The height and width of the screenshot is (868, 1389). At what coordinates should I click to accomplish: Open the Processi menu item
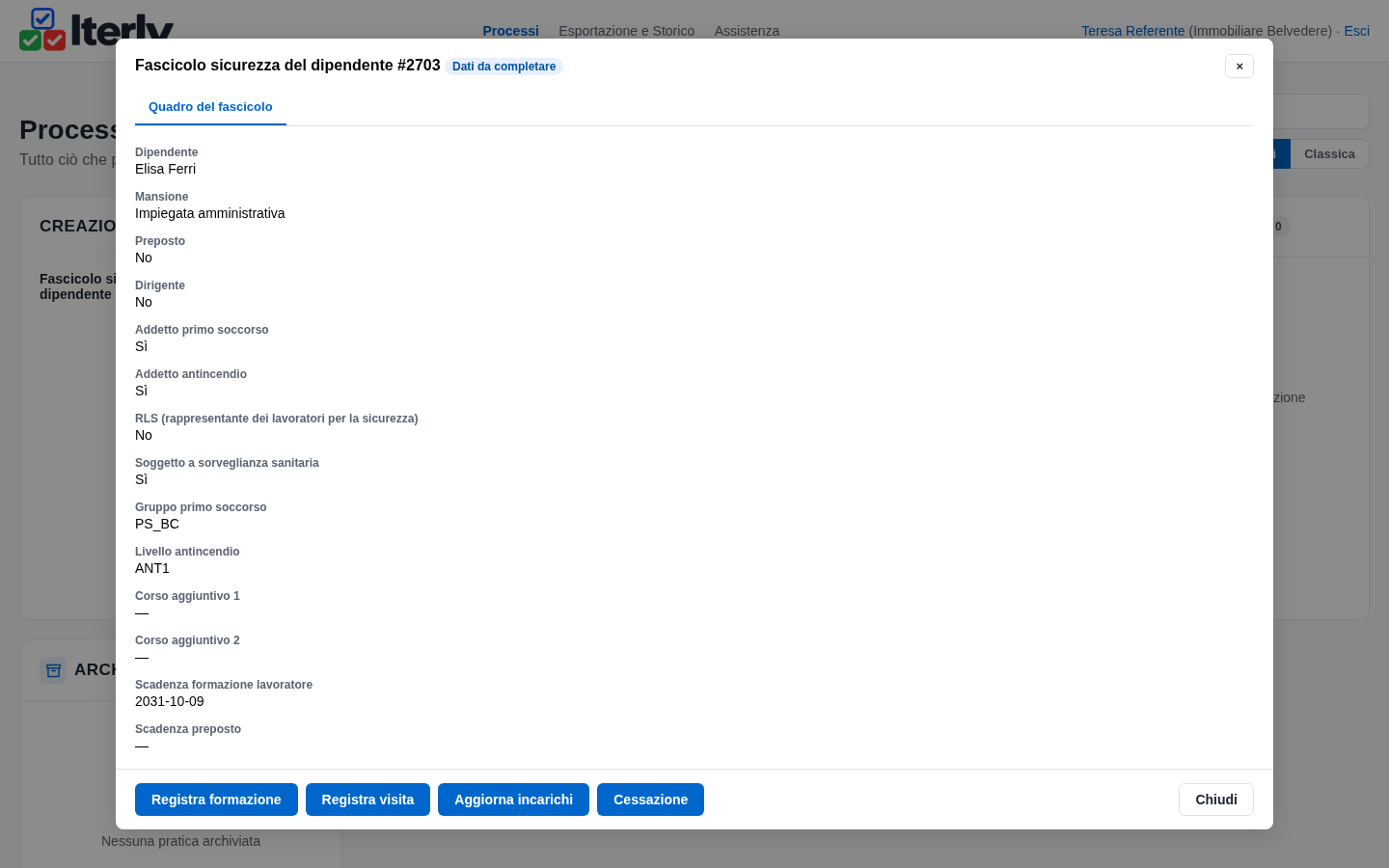tap(510, 31)
